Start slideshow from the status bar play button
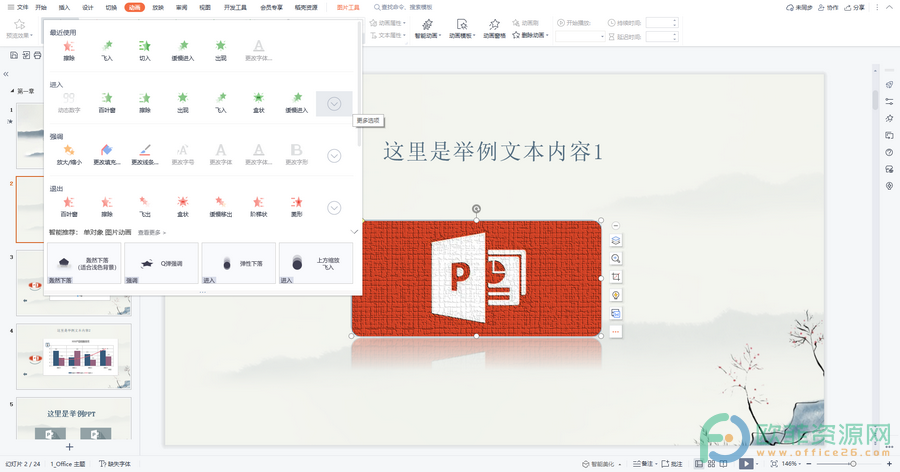The image size is (900, 472). [745, 463]
